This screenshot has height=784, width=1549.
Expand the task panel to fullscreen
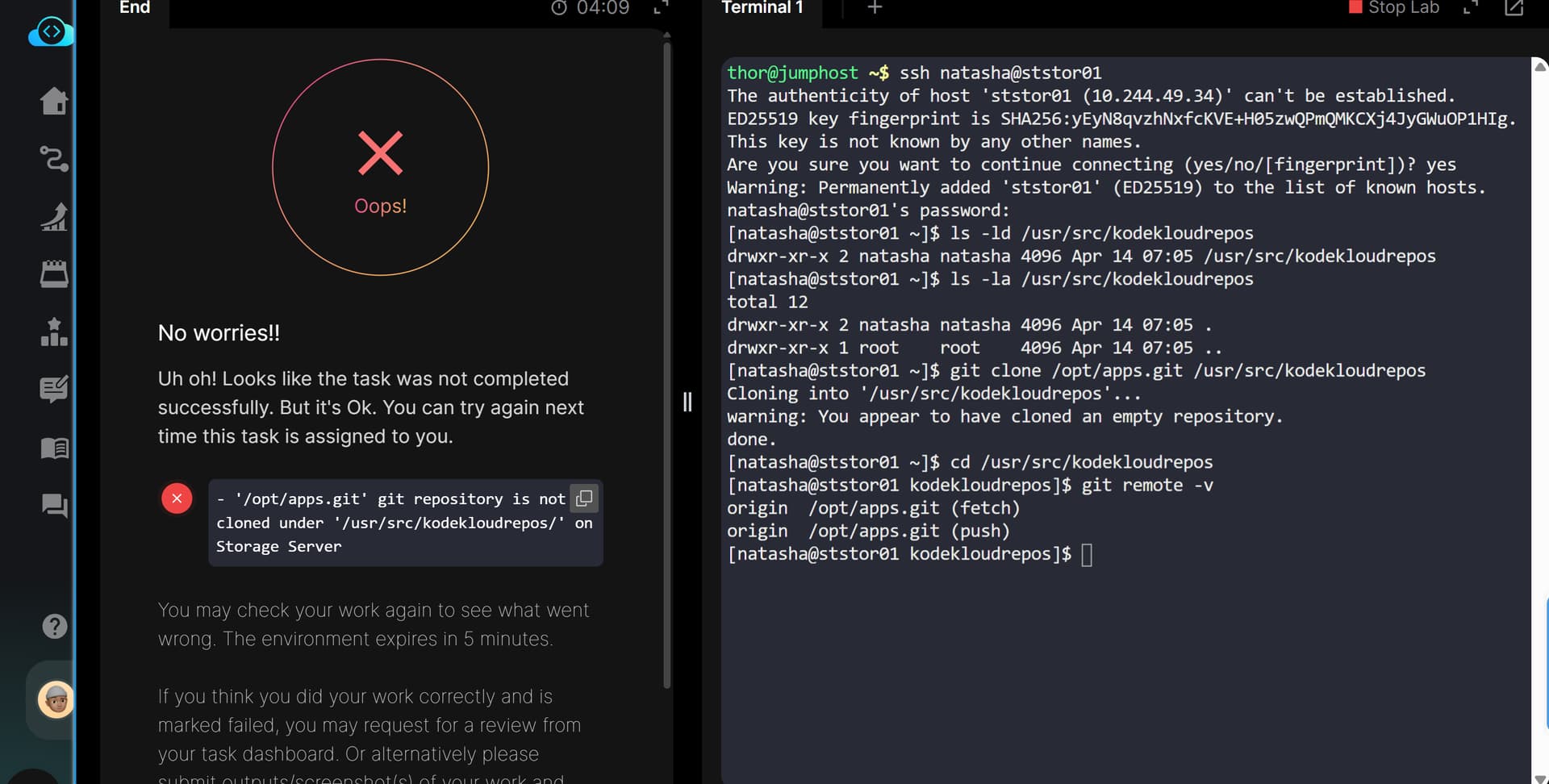(x=661, y=8)
